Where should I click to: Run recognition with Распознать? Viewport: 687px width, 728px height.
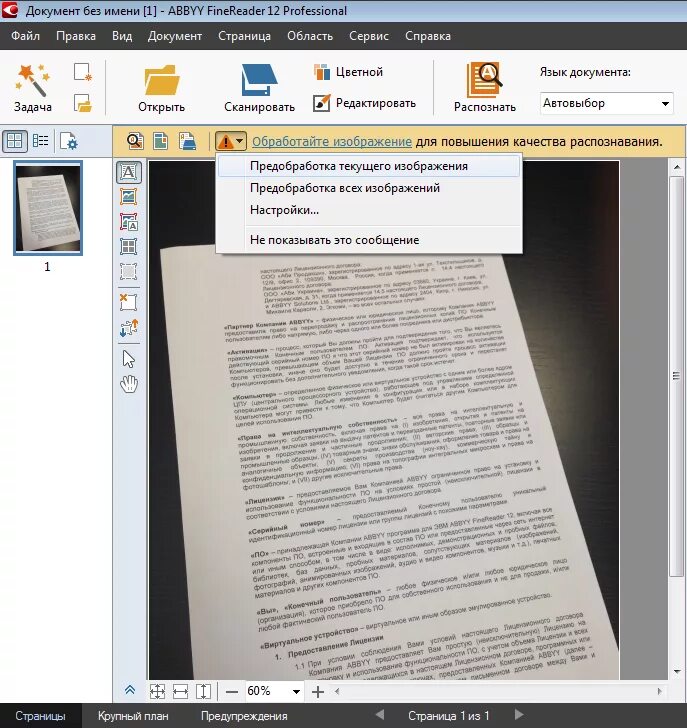point(485,88)
